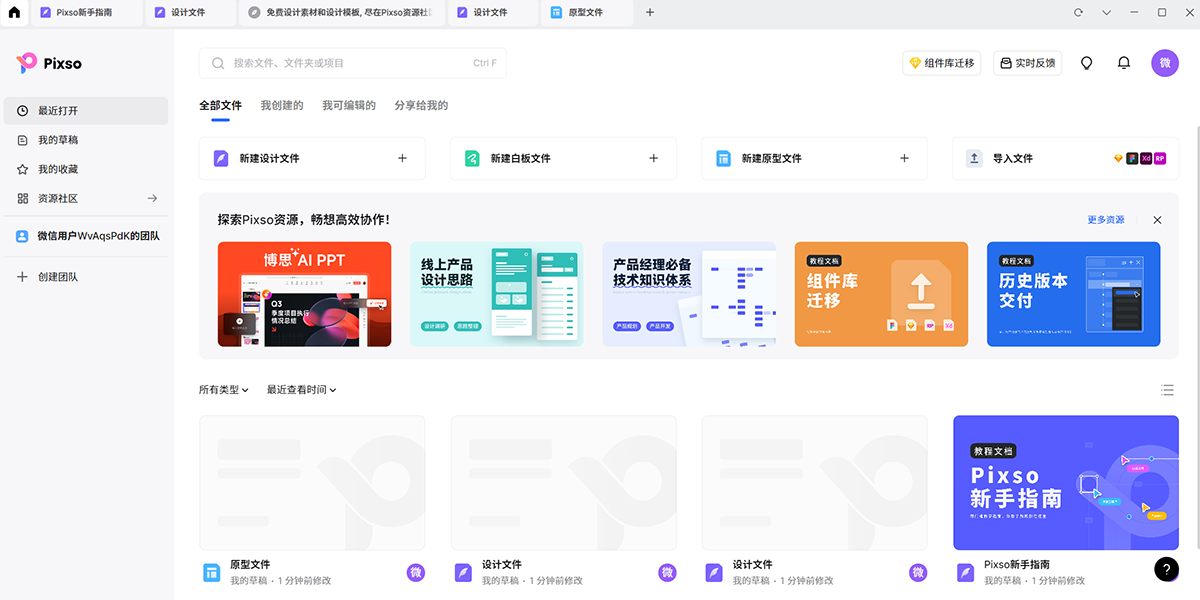Image resolution: width=1200 pixels, height=600 pixels.
Task: Open the 原型文件 file thumbnail
Action: pos(312,483)
